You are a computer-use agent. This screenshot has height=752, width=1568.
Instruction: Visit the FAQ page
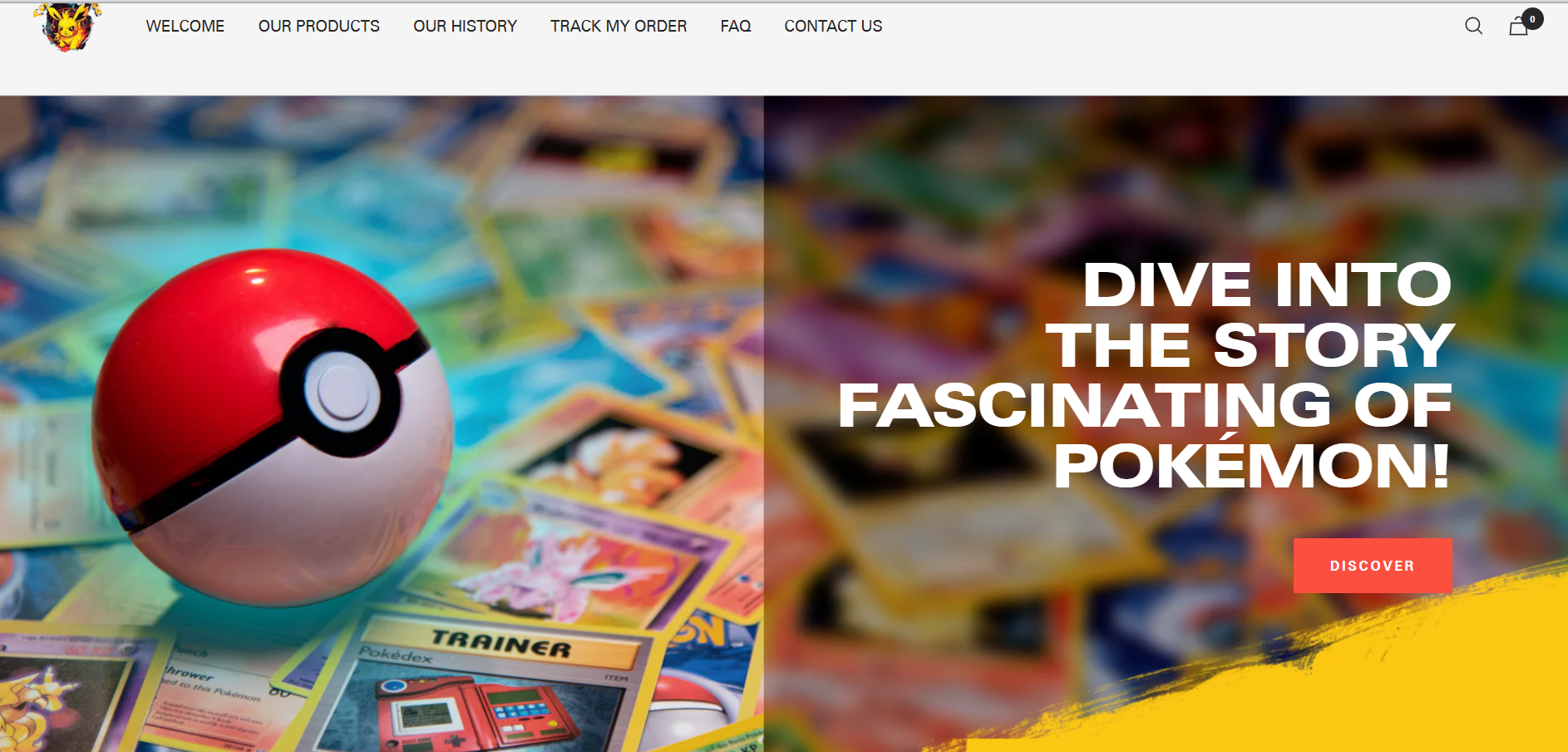(x=735, y=26)
